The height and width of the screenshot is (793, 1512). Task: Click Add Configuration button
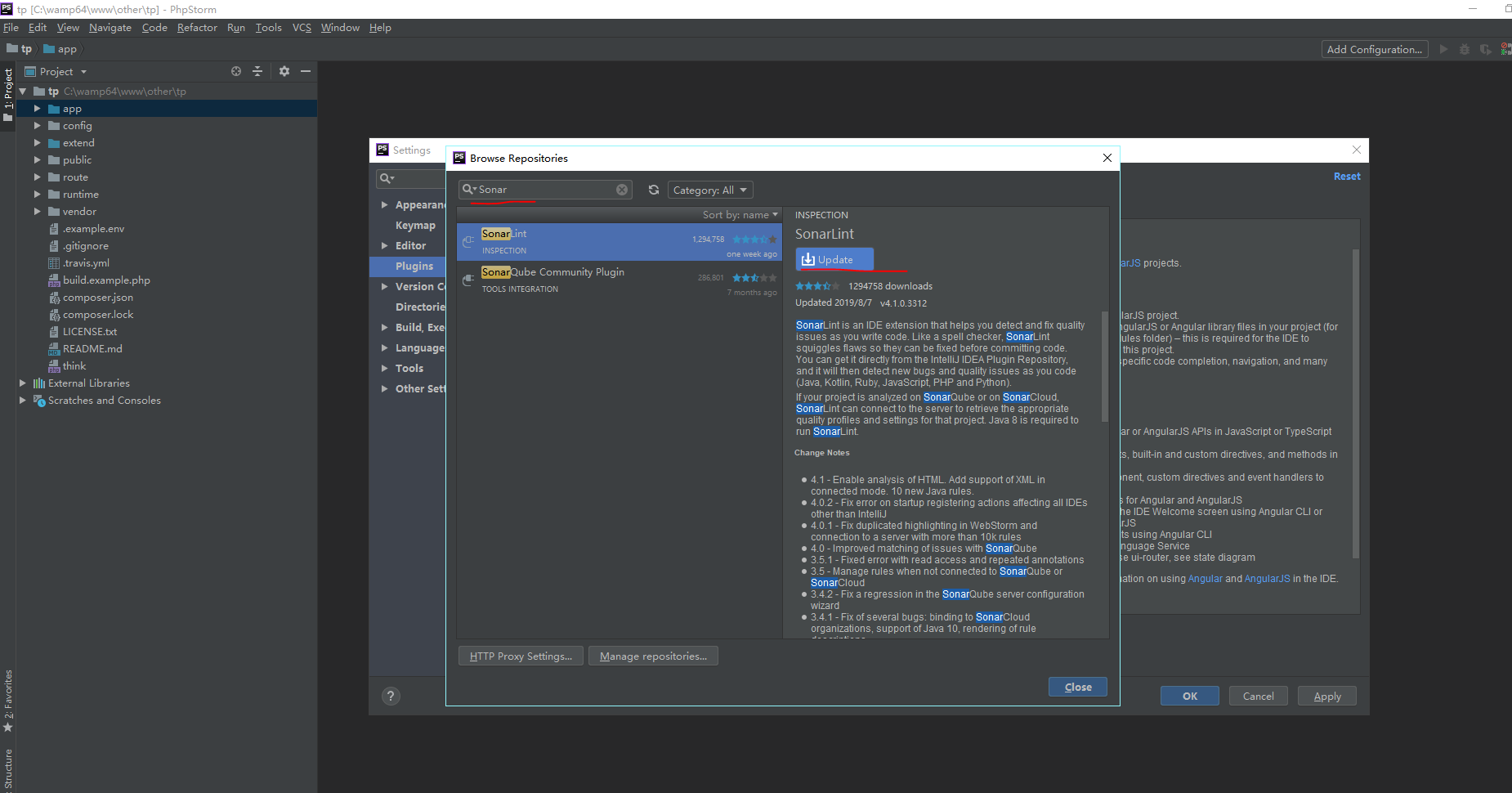coord(1375,49)
